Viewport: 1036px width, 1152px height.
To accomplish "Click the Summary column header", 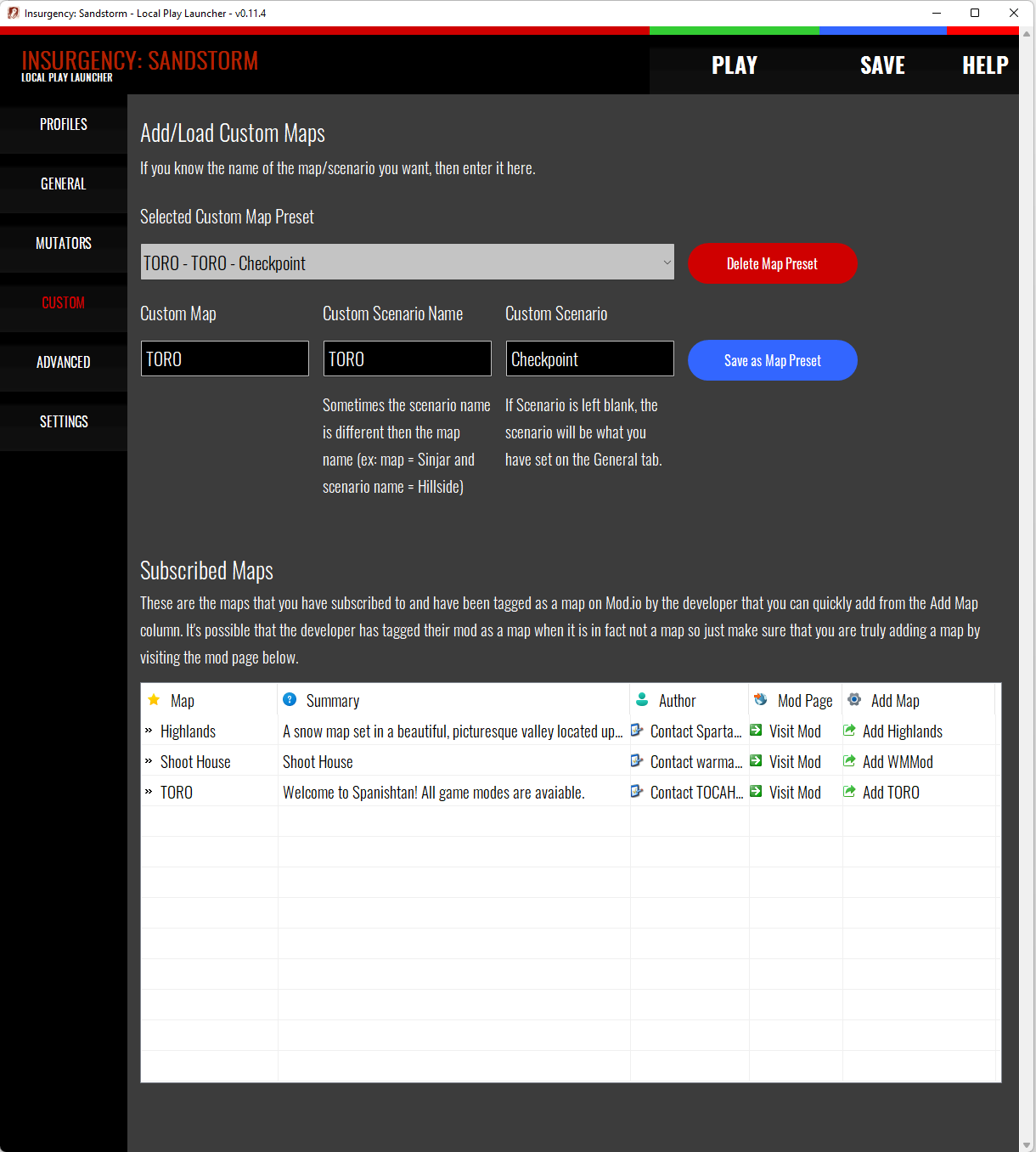I will 454,700.
